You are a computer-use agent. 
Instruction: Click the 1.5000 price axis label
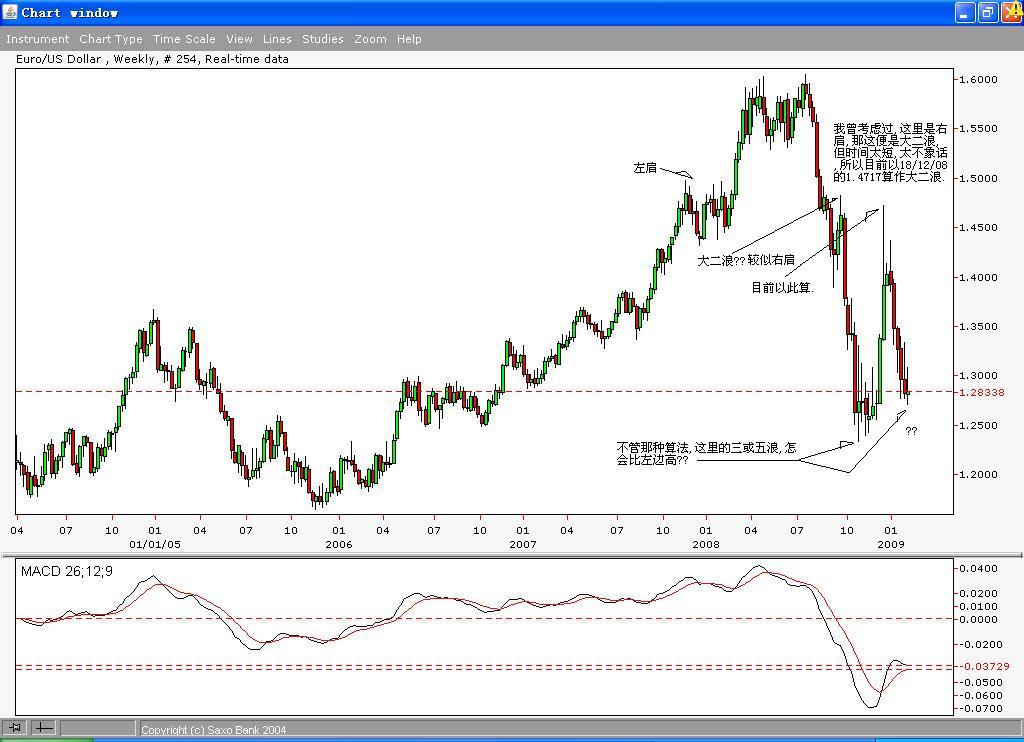click(978, 178)
